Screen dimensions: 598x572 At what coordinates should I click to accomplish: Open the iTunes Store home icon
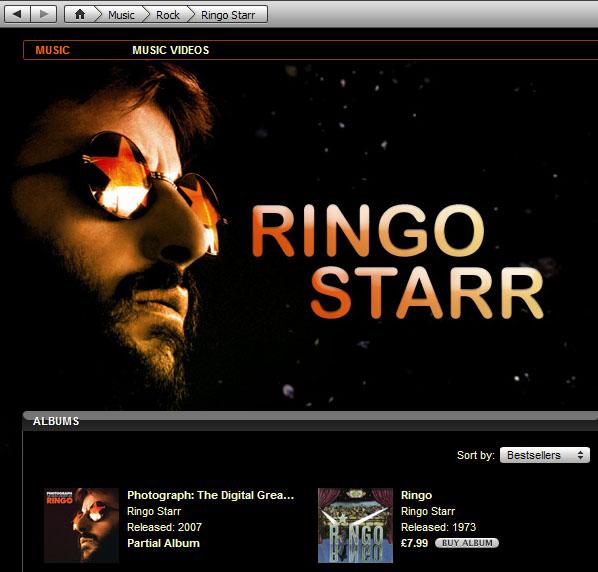(80, 14)
